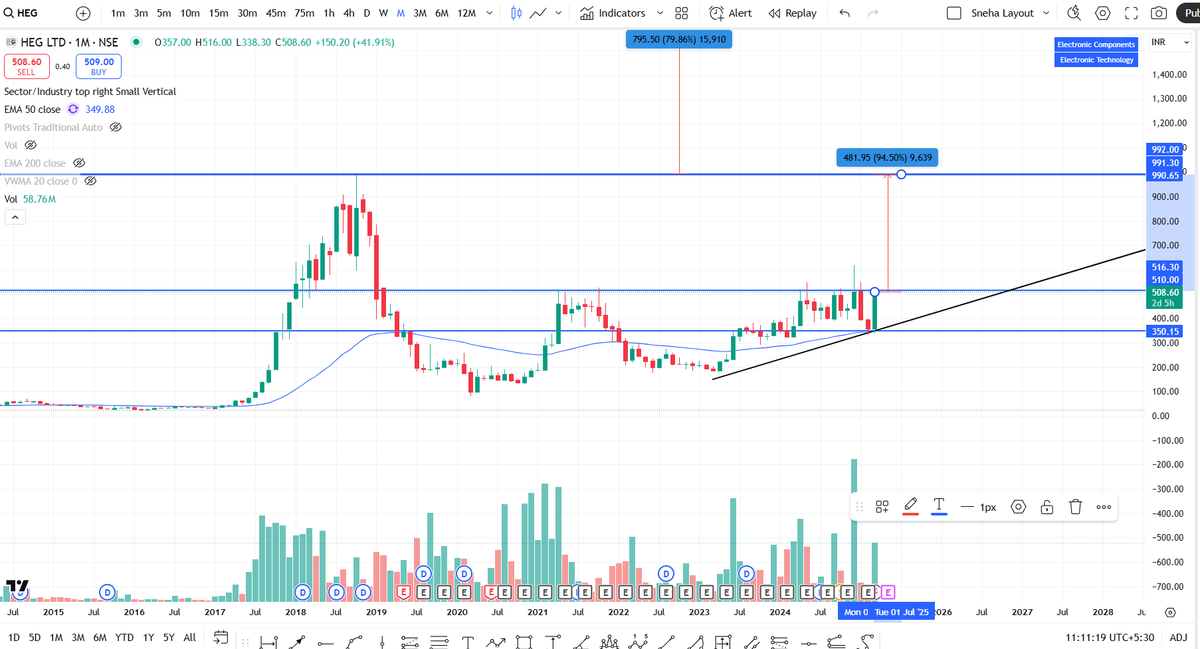Click the Electronic Components sector tag

coord(1097,44)
